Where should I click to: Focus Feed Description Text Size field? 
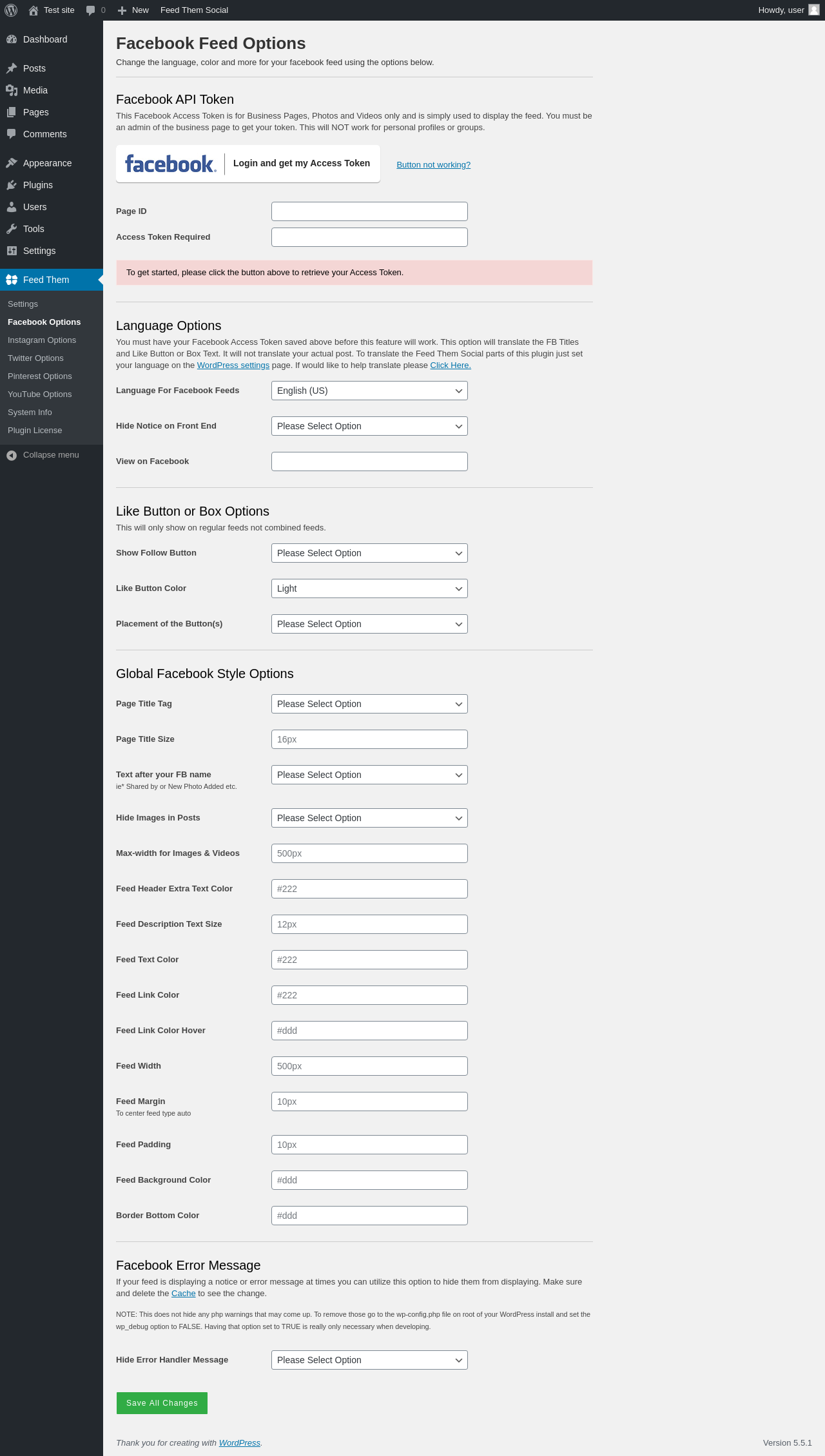[369, 924]
